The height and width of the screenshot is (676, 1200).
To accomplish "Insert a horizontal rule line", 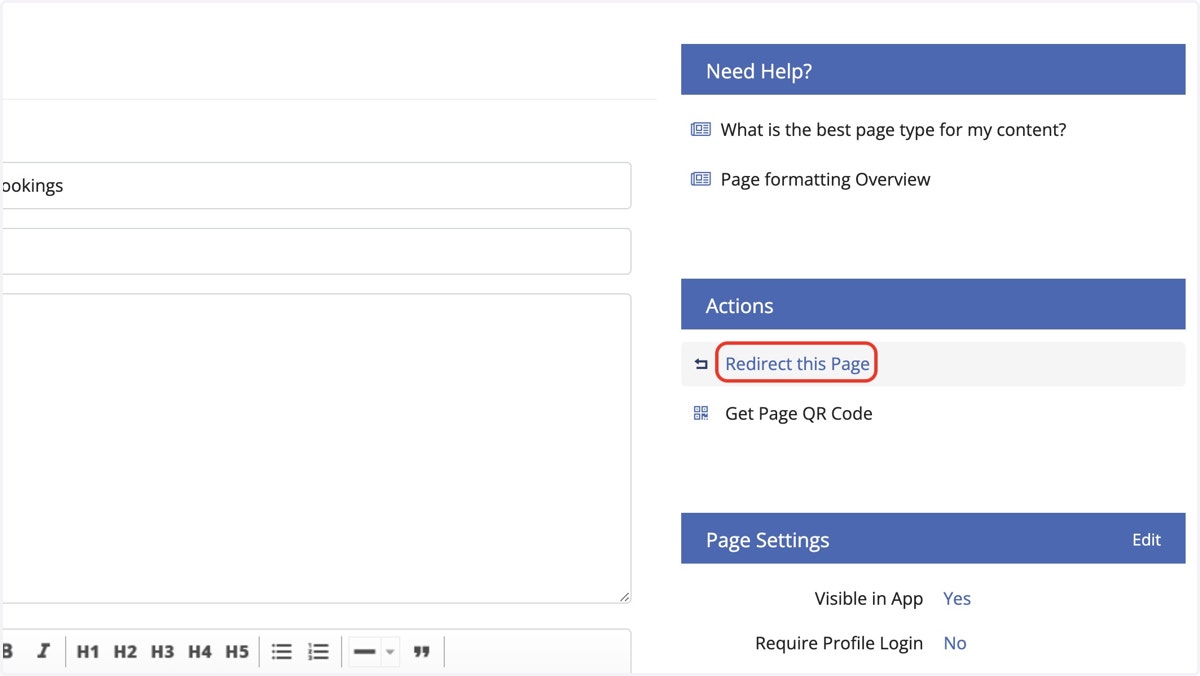I will (365, 651).
